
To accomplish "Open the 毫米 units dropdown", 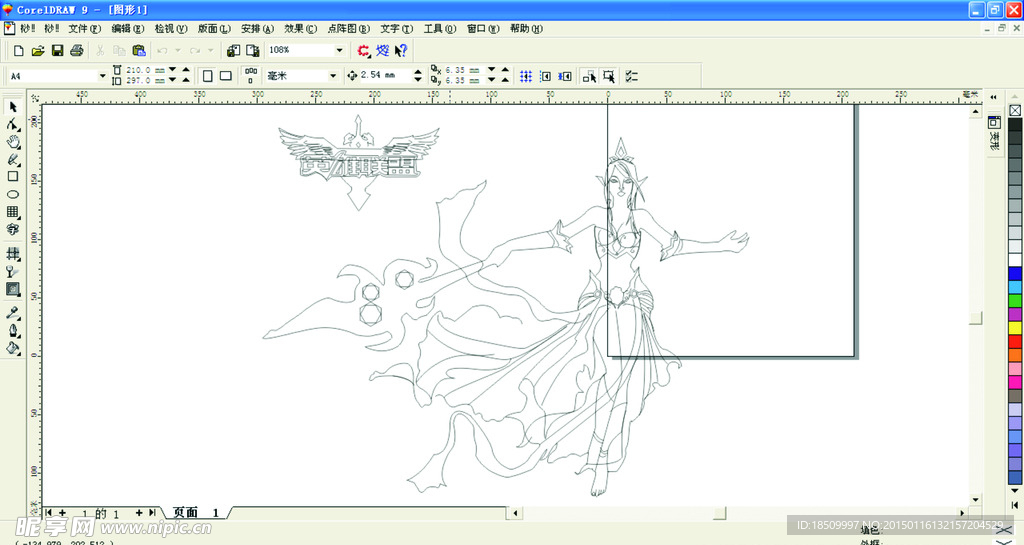I will [333, 76].
